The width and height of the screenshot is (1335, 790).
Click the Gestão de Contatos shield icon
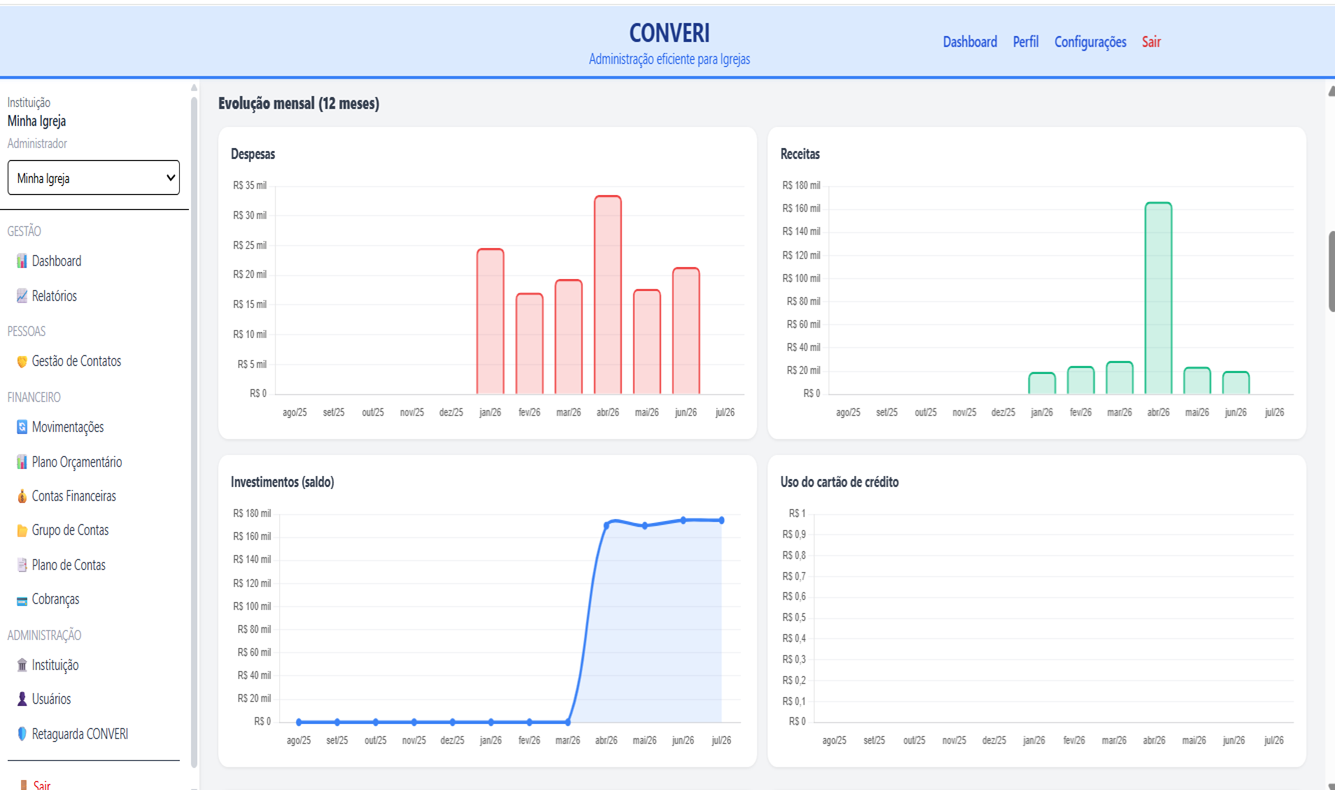click(22, 362)
